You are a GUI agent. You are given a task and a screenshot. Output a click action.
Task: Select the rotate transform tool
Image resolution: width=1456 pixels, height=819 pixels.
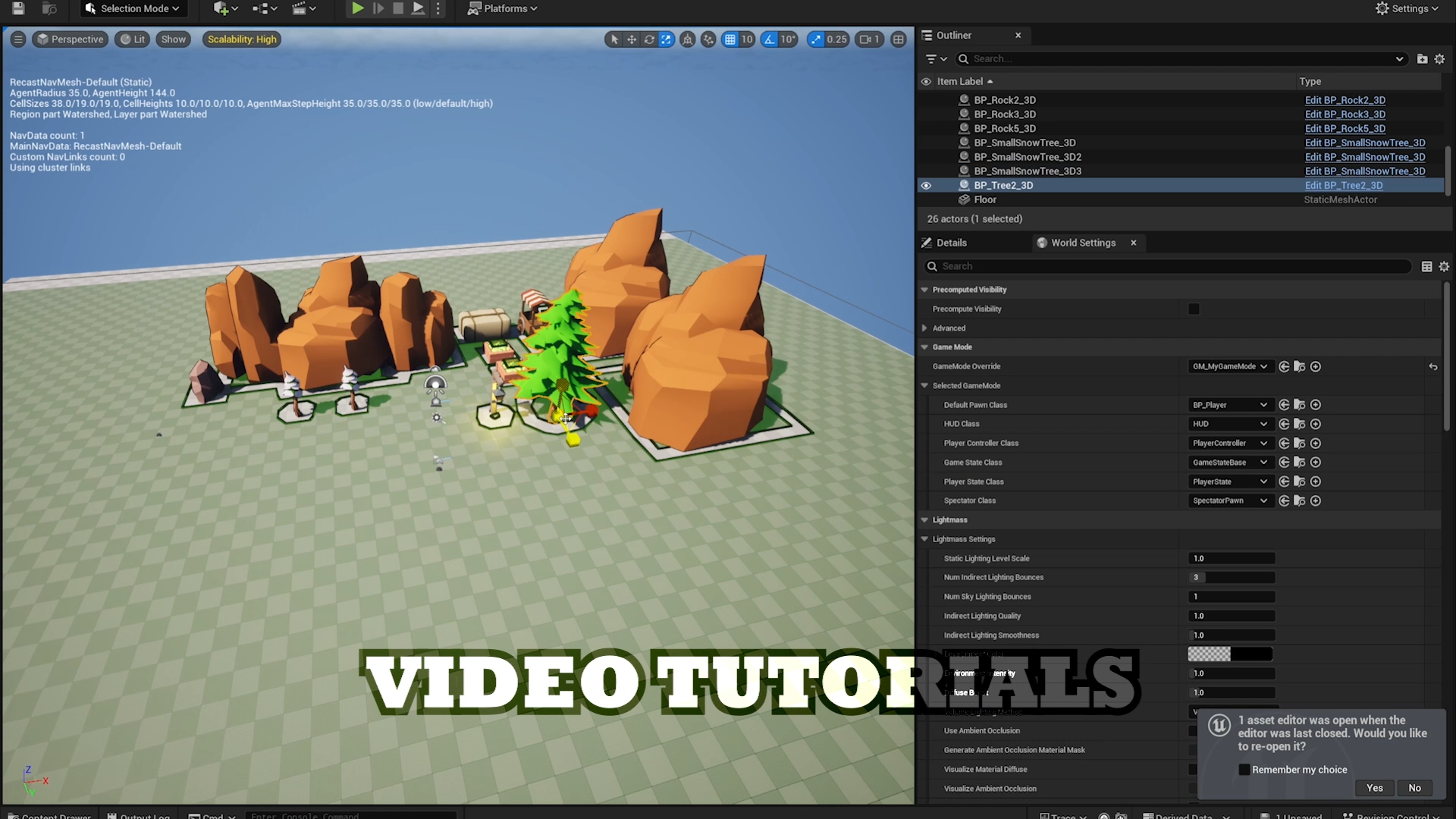click(649, 39)
